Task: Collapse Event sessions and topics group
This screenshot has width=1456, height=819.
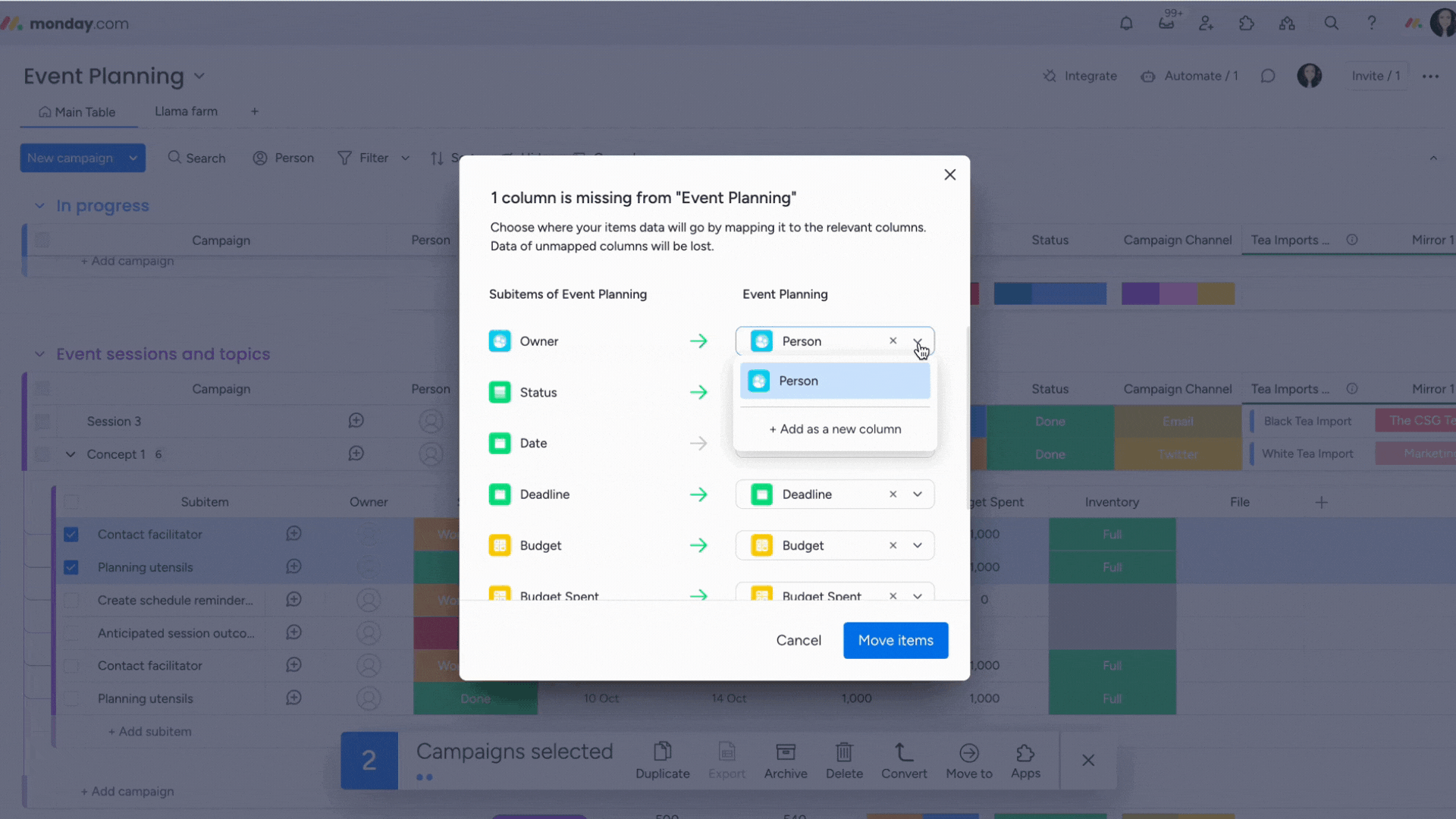Action: pos(39,354)
